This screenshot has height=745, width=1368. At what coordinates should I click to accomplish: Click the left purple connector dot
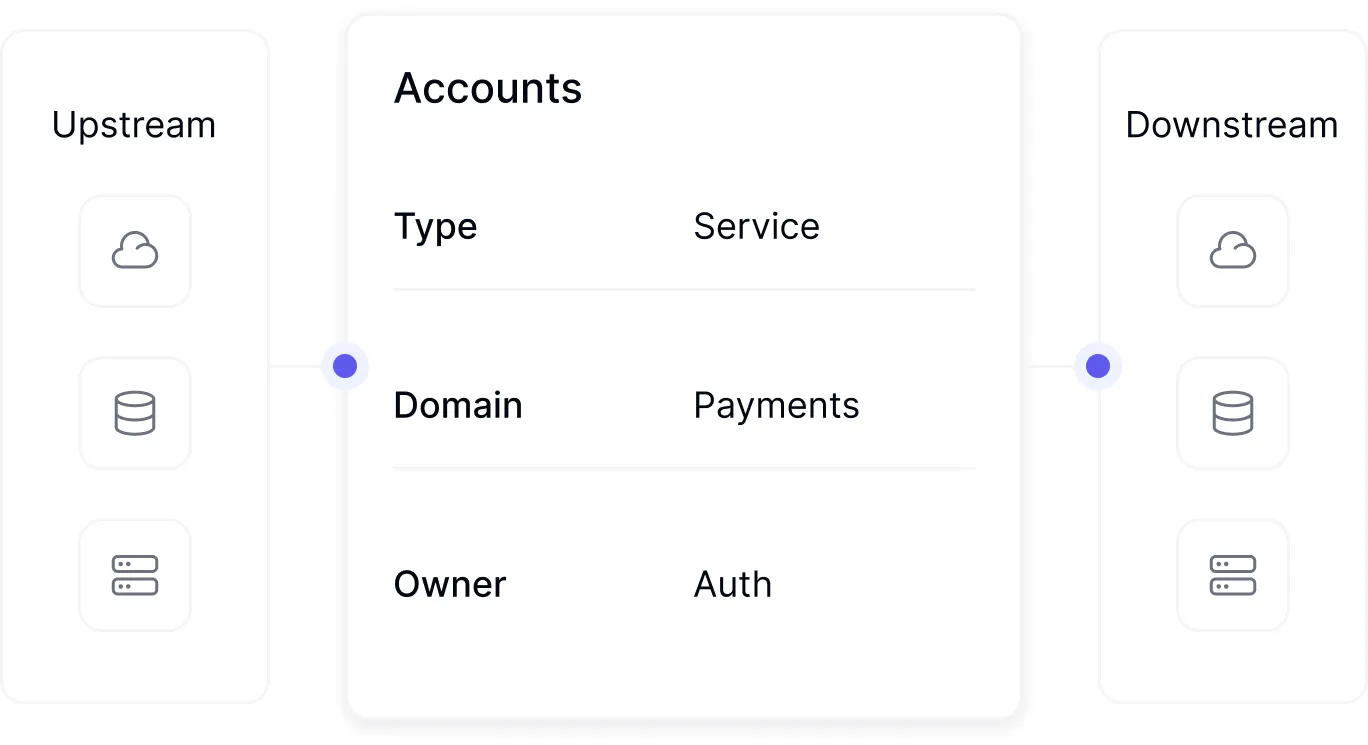345,366
